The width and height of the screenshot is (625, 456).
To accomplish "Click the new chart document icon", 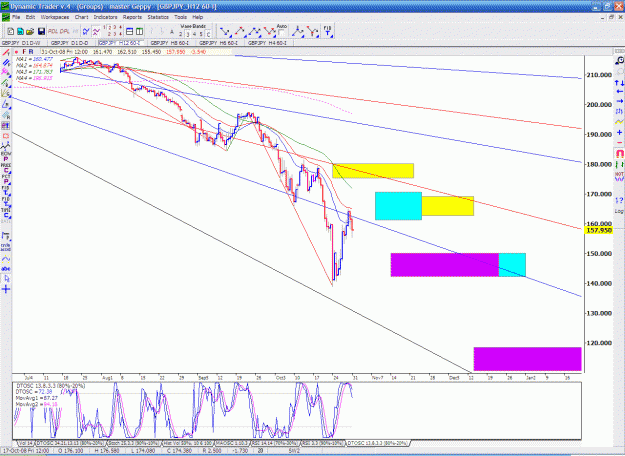I will 11,31.
